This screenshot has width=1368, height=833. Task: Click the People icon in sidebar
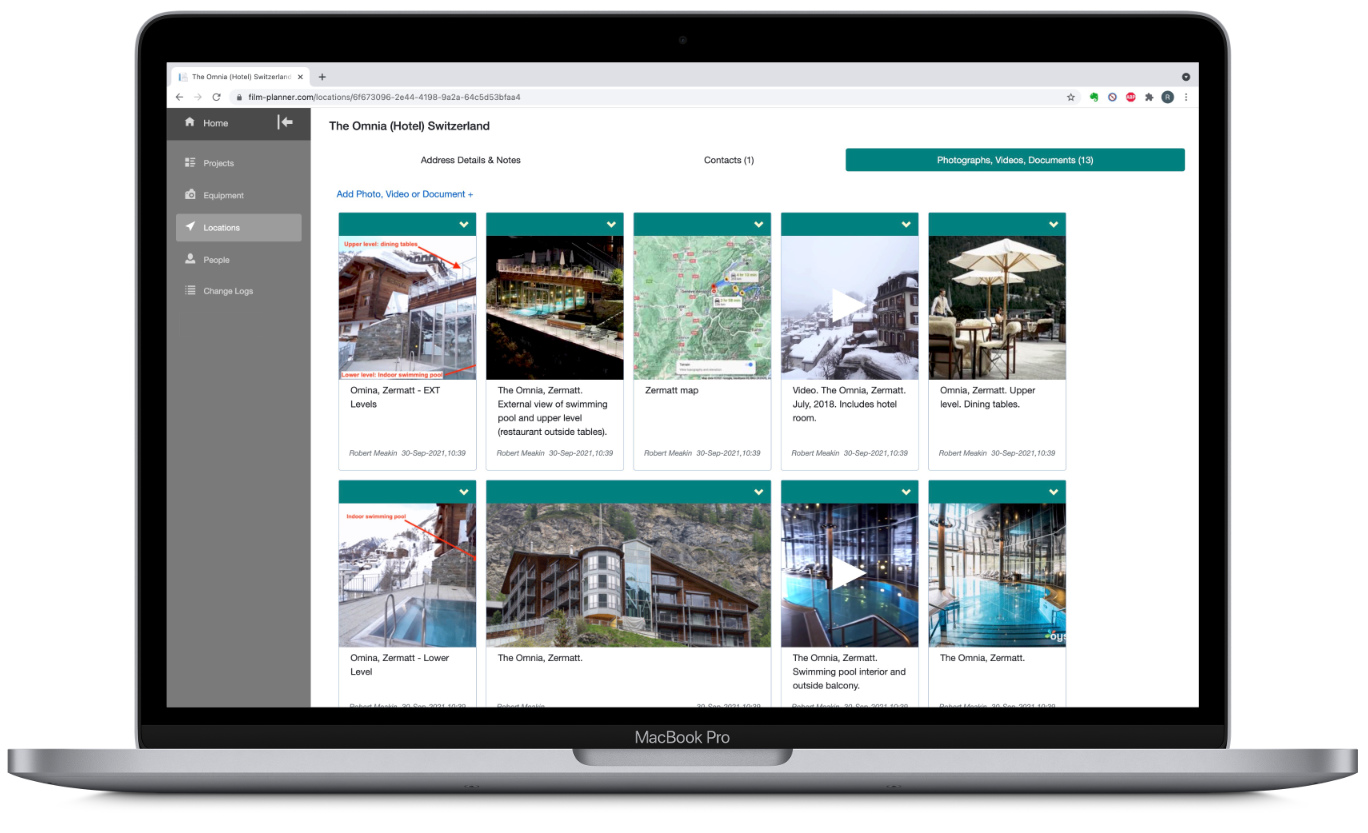190,259
